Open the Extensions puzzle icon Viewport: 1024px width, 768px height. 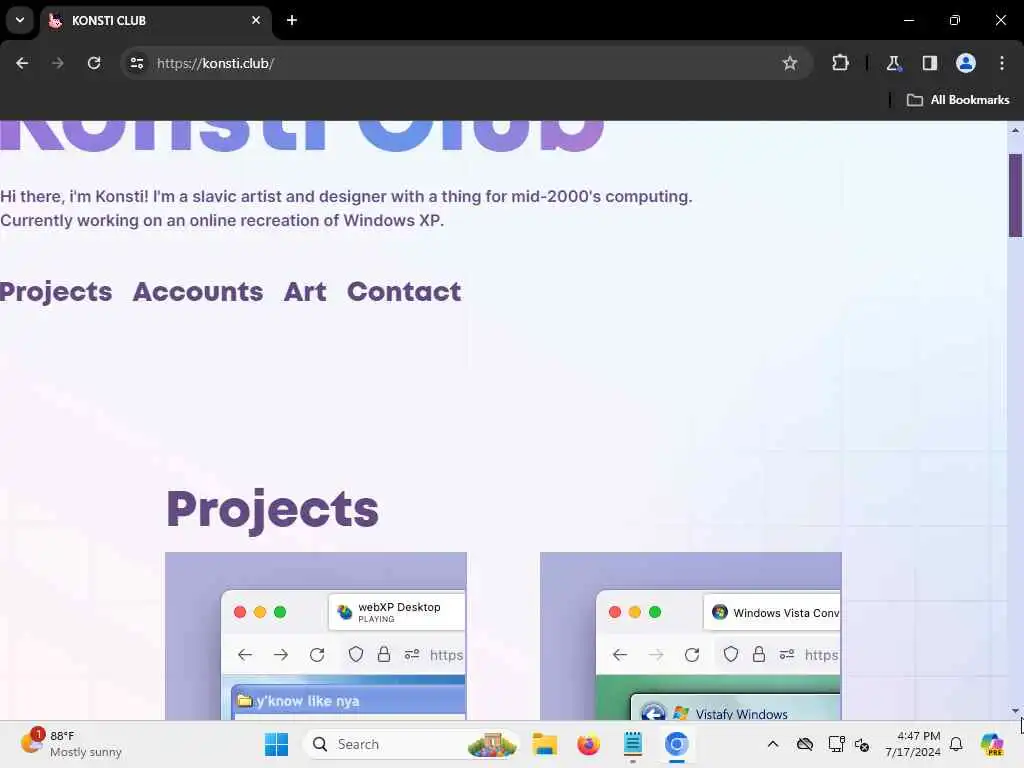pyautogui.click(x=840, y=63)
